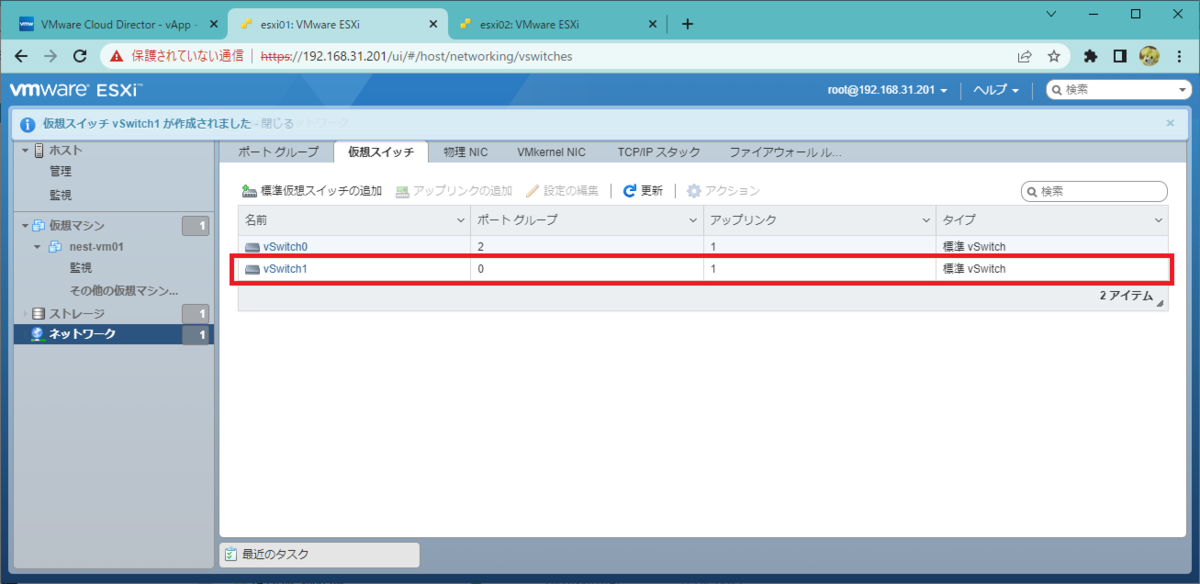Screen dimensions: 1200x584
Task: Switch to the ポート グループ tab
Action: (x=278, y=152)
